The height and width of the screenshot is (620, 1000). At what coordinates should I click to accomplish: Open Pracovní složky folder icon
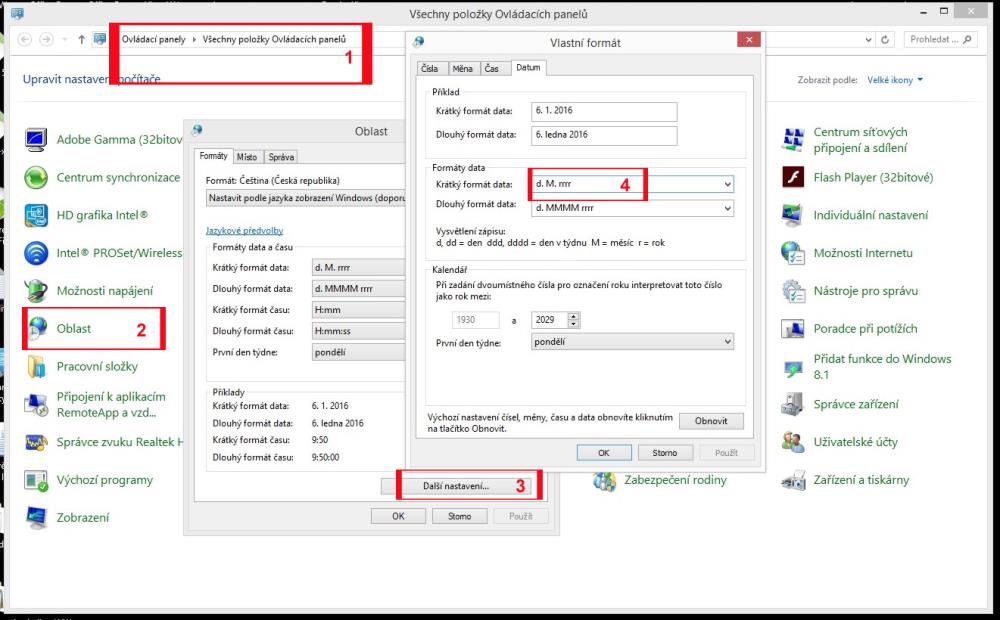point(36,366)
